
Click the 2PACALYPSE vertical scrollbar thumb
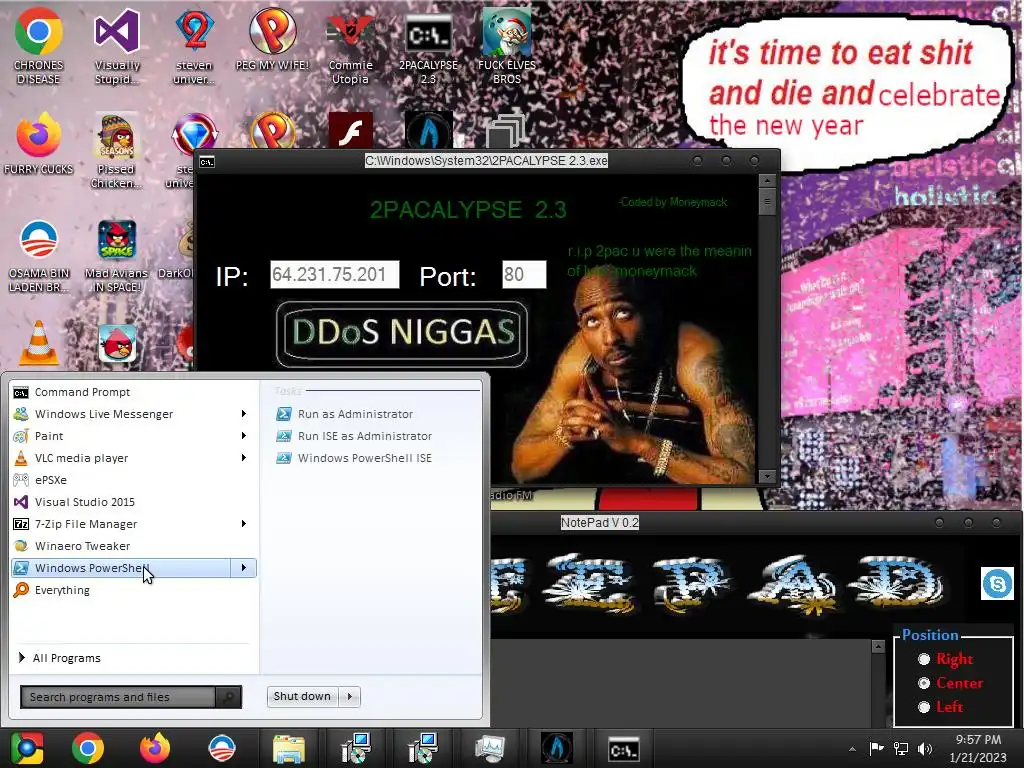click(767, 202)
